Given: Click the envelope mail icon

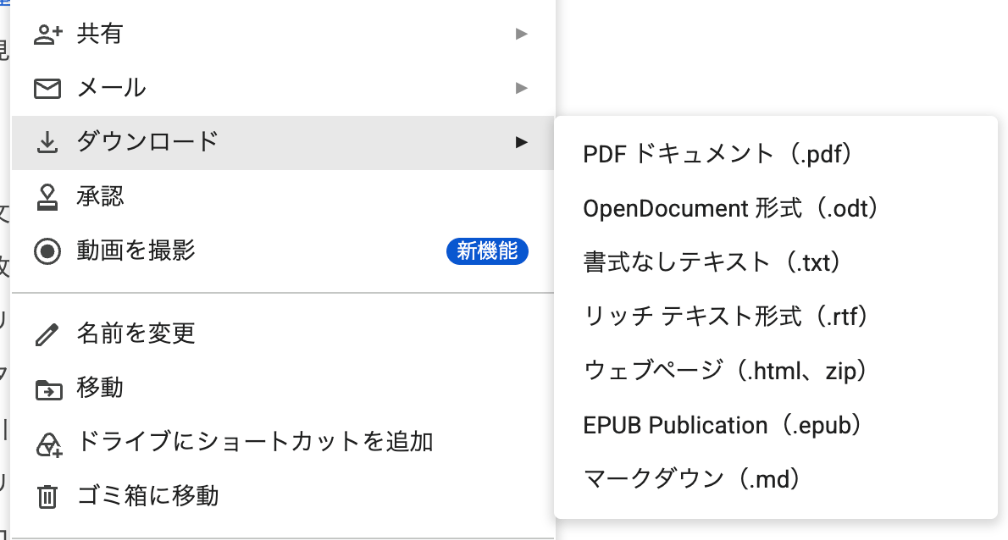Looking at the screenshot, I should [48, 88].
